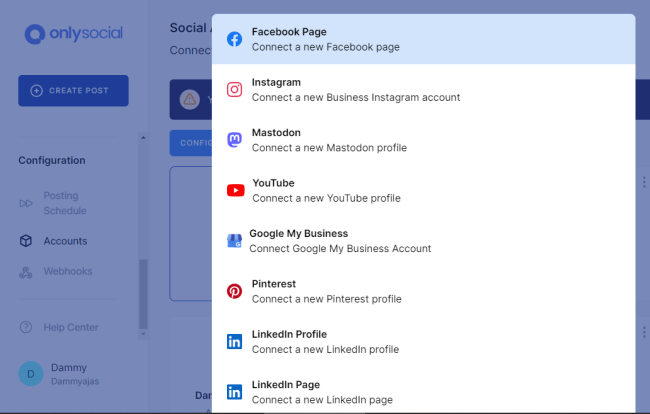Click sidebar scrollbar up arrow
650x414 pixels.
pos(143,137)
